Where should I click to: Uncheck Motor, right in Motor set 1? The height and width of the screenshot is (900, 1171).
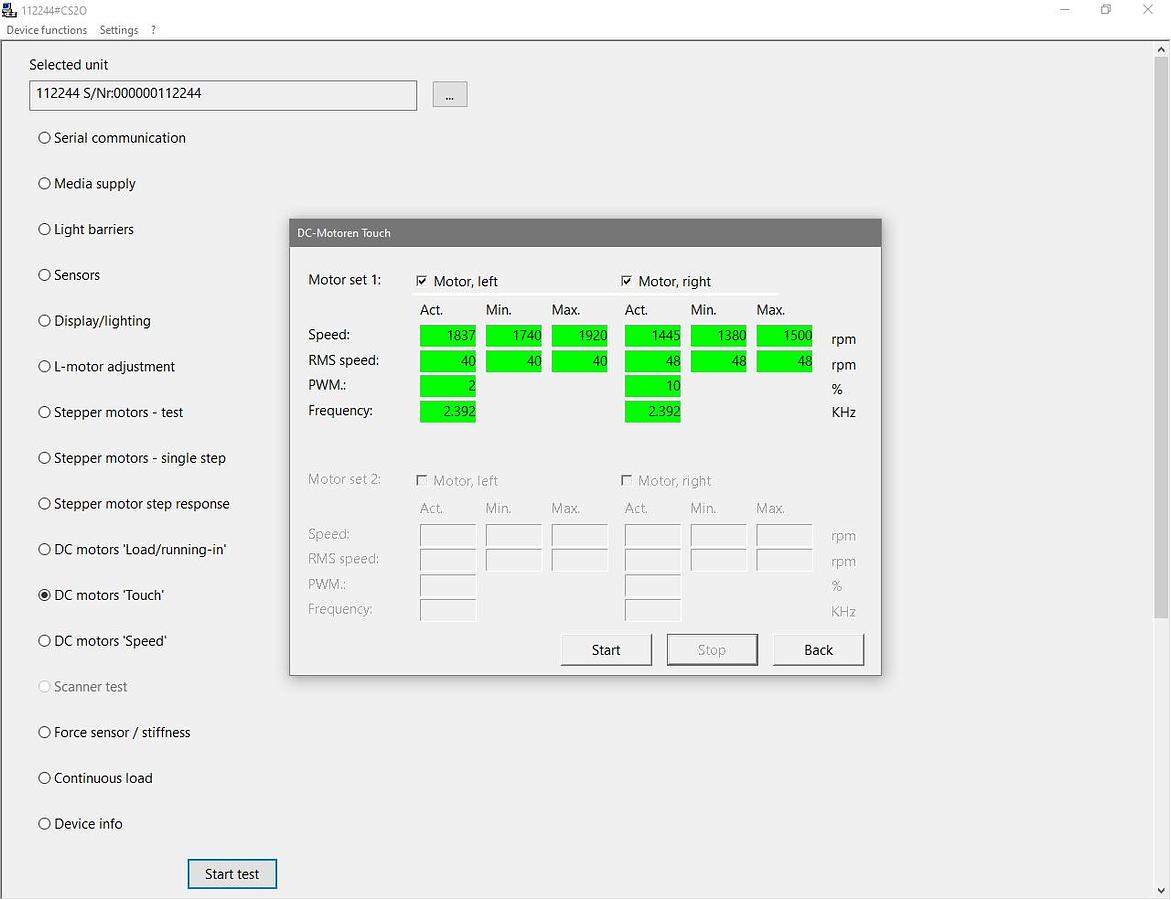point(627,281)
